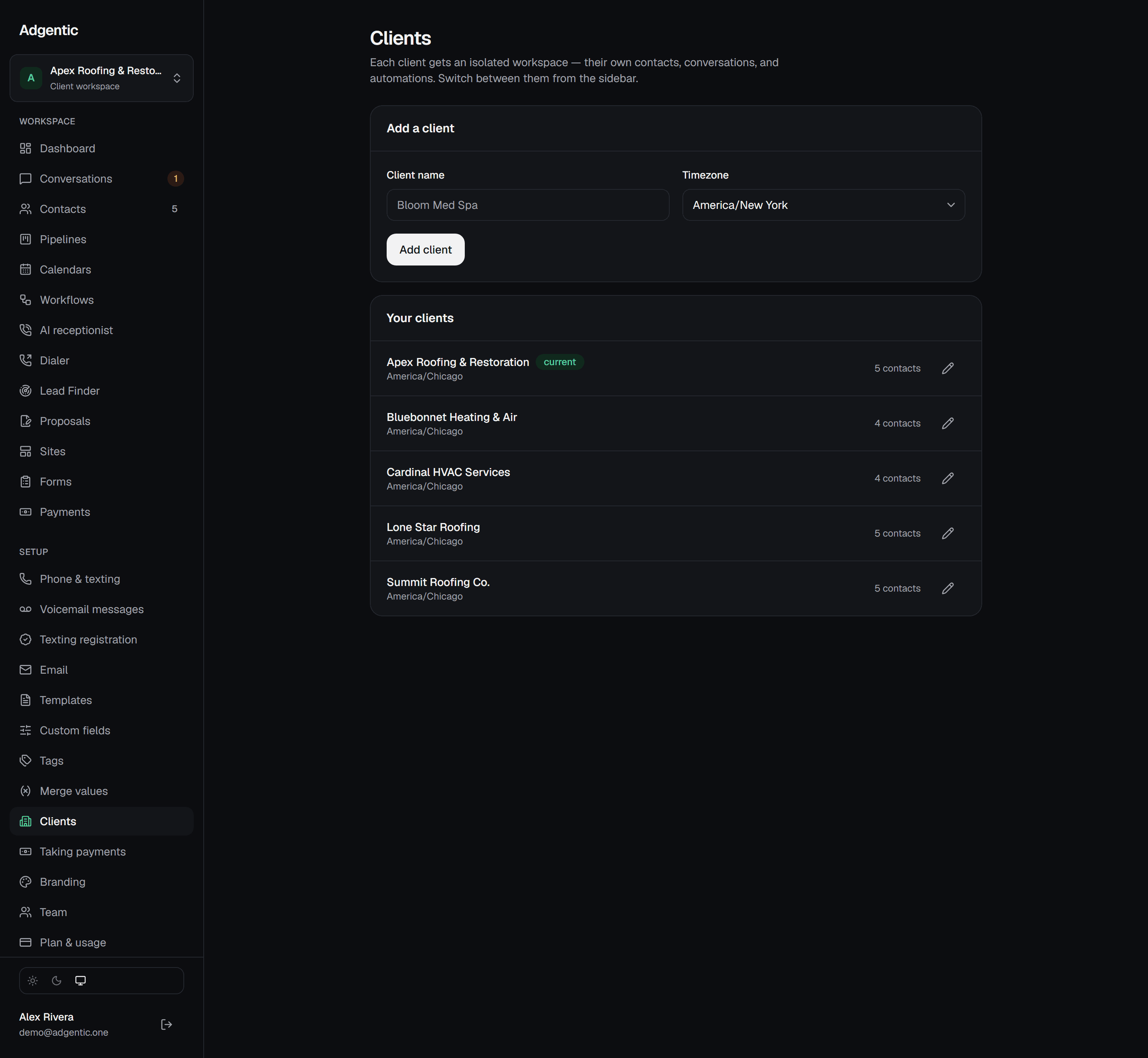Click the Client name input field
This screenshot has width=1148, height=1058.
tap(527, 205)
